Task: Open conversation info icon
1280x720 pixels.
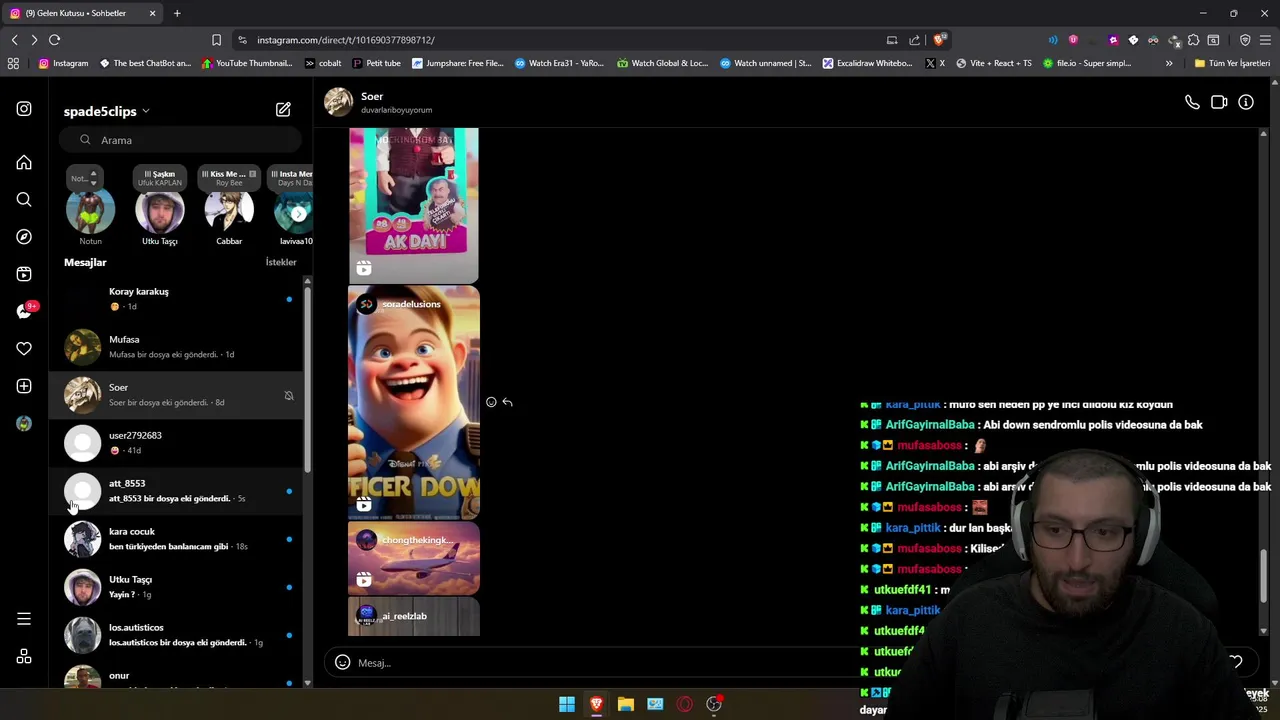Action: click(x=1246, y=102)
